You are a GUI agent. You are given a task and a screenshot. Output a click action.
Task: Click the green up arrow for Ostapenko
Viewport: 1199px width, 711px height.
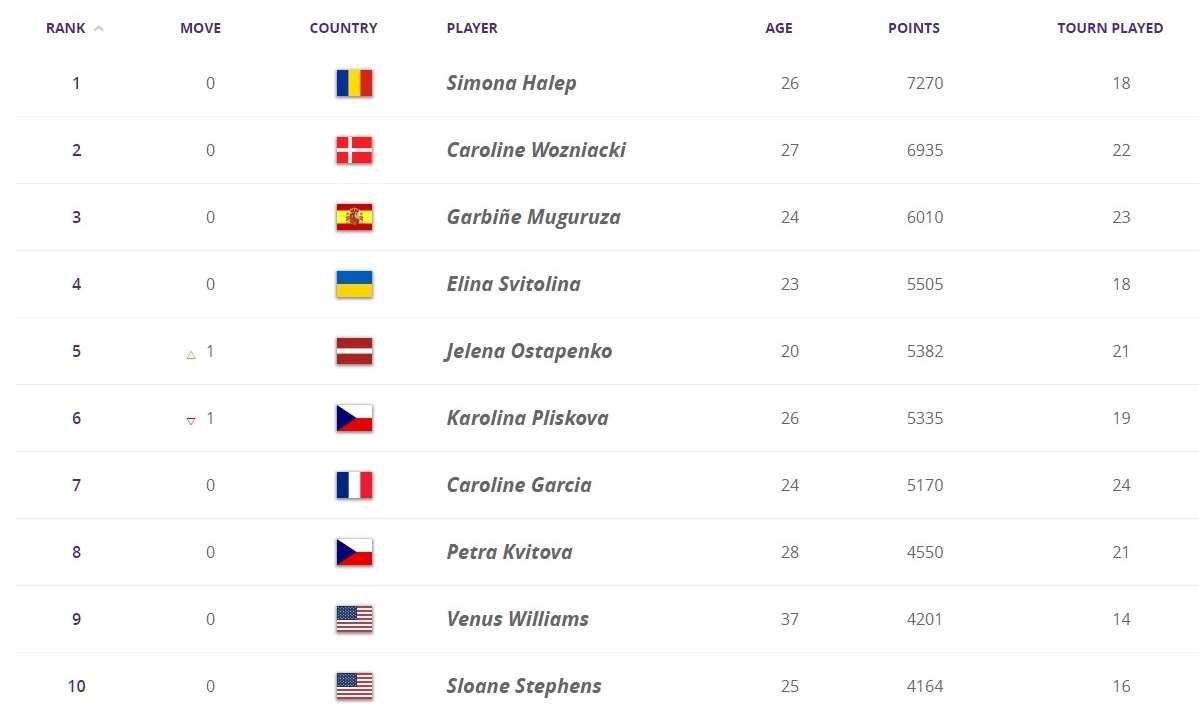[x=191, y=354]
